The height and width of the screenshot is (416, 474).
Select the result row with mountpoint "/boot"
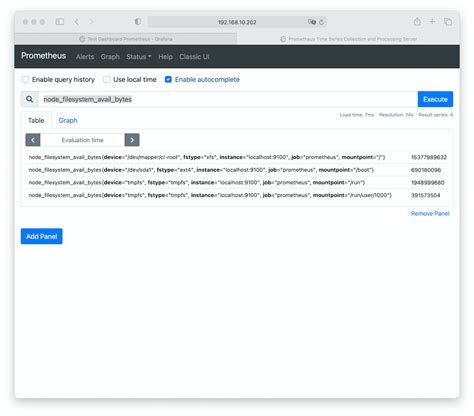237,170
